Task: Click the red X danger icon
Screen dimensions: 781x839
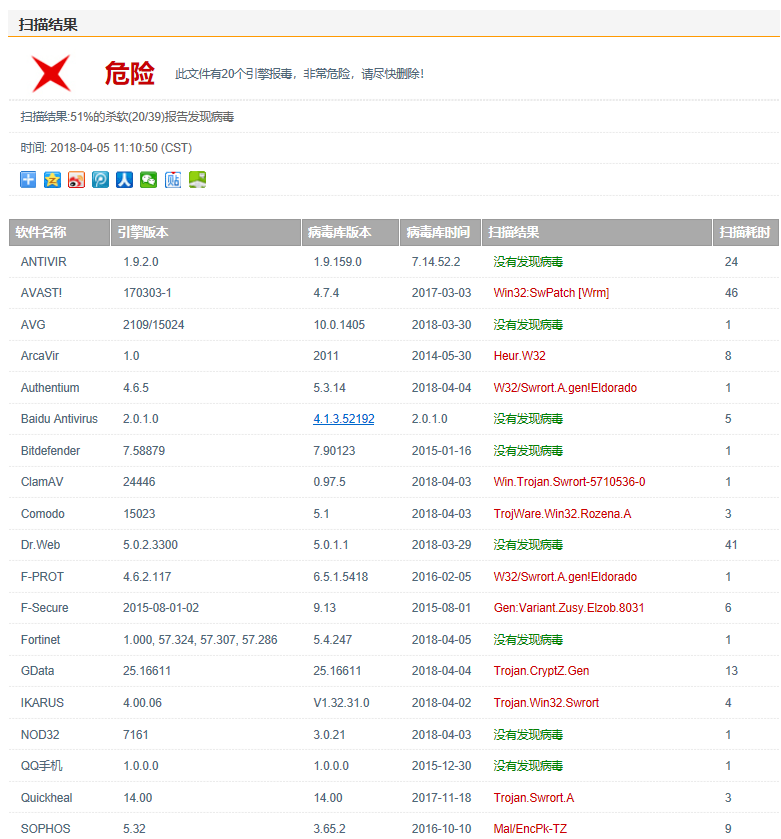Action: point(51,73)
